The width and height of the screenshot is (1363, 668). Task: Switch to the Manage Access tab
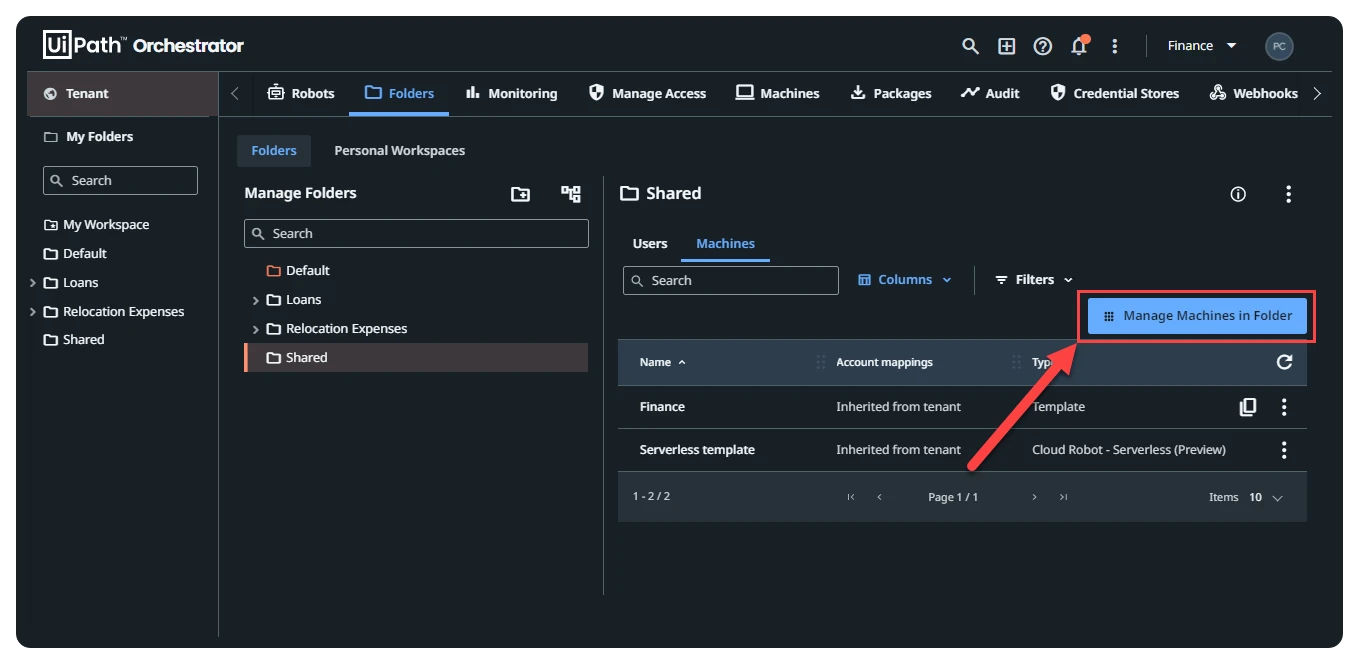(647, 93)
